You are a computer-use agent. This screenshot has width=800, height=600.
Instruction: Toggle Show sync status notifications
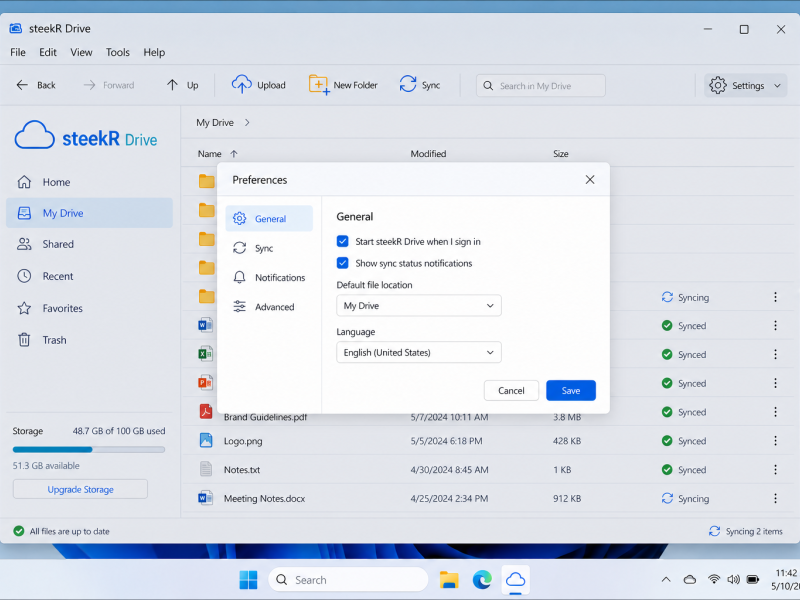point(342,263)
